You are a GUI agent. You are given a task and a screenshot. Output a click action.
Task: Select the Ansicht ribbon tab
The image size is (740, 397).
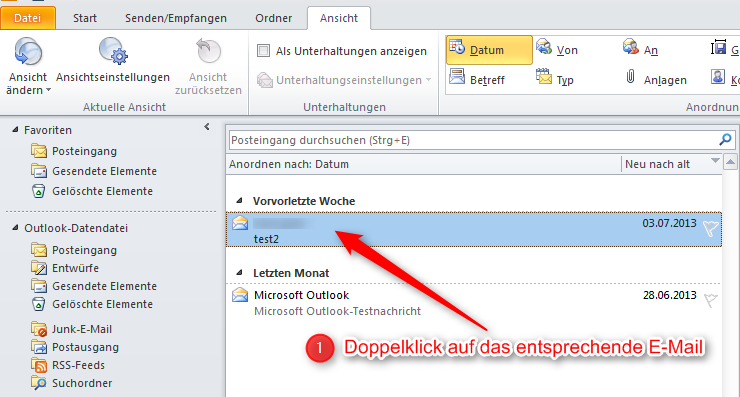pos(339,18)
